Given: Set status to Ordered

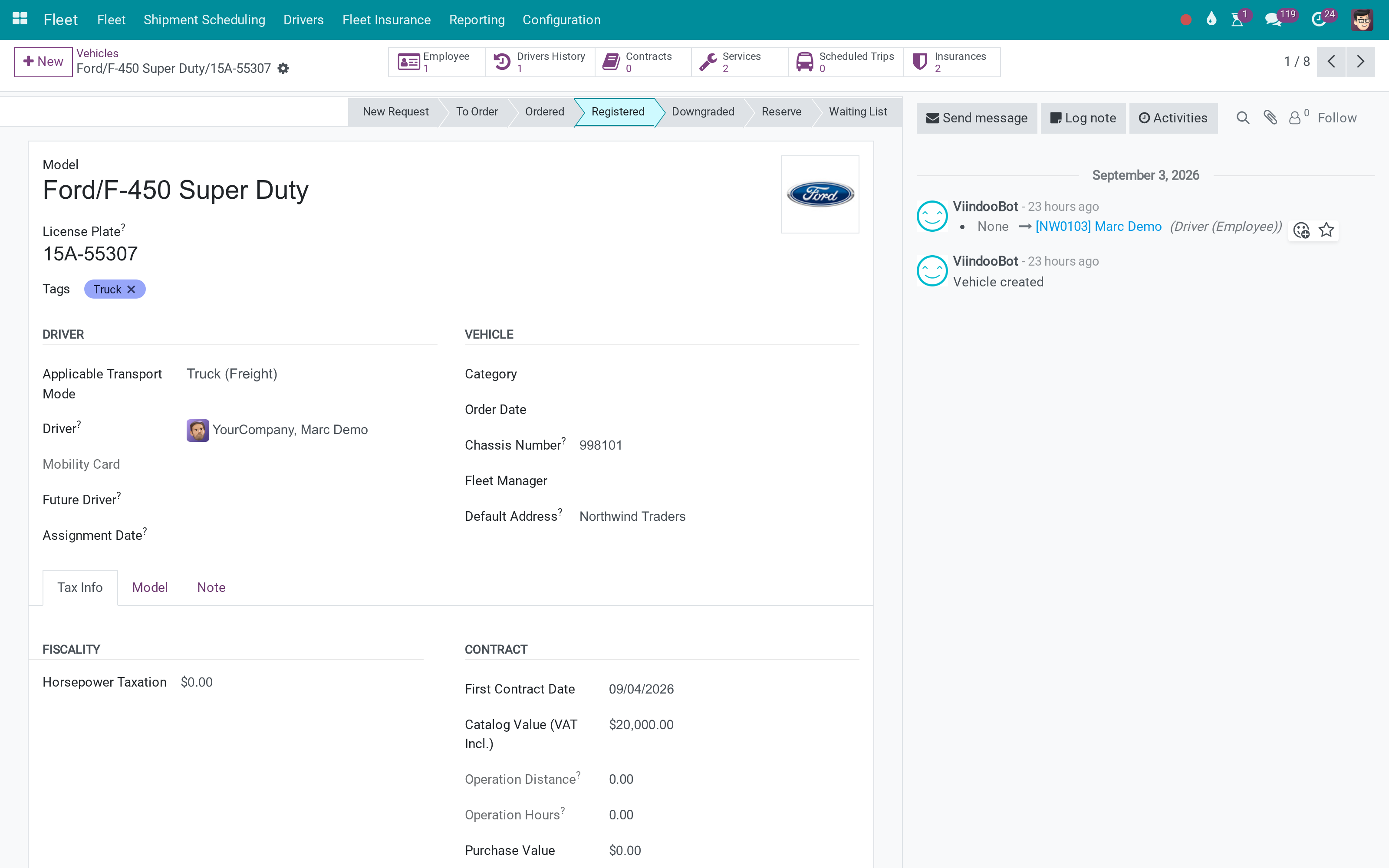Looking at the screenshot, I should click(x=545, y=112).
